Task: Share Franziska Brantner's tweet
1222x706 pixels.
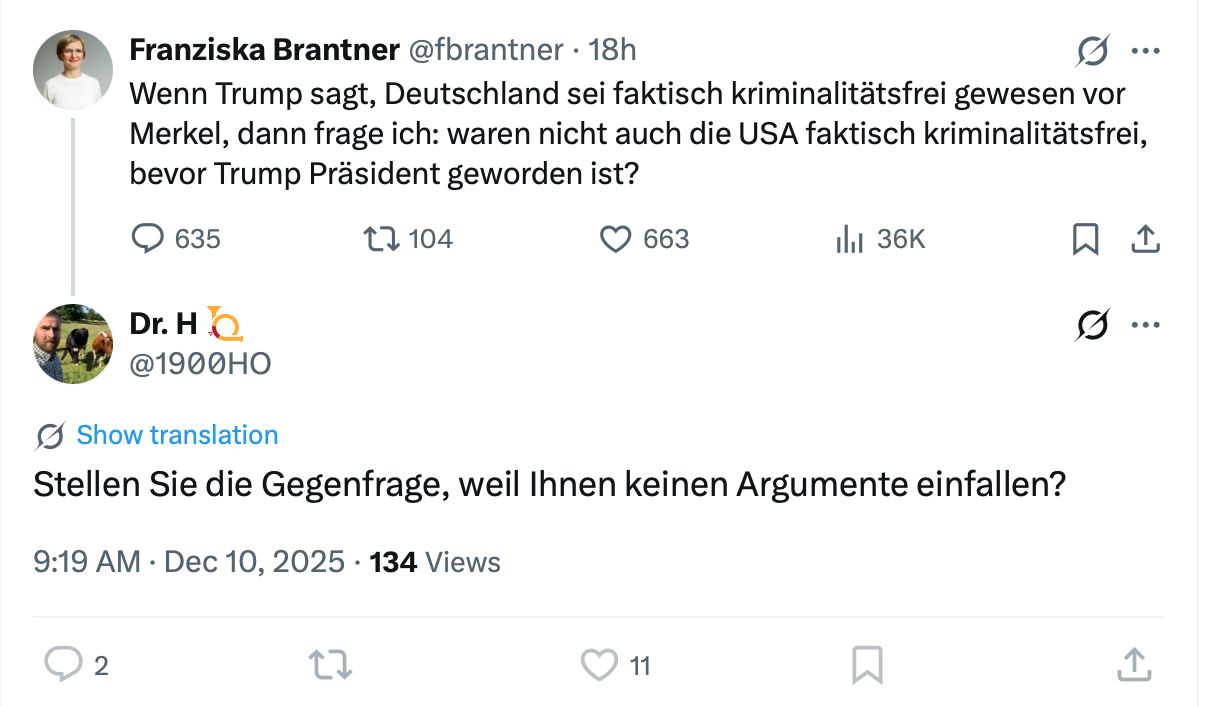Action: click(x=1144, y=239)
